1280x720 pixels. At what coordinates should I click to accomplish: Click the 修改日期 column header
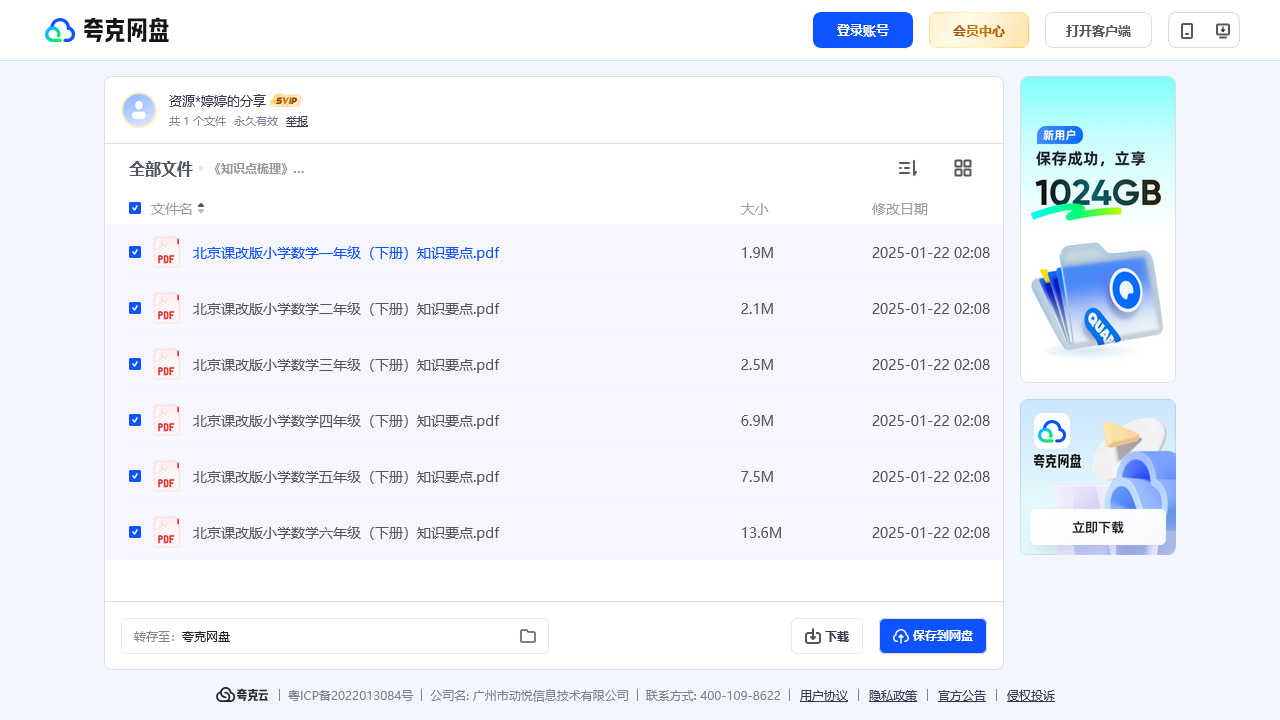(x=900, y=209)
